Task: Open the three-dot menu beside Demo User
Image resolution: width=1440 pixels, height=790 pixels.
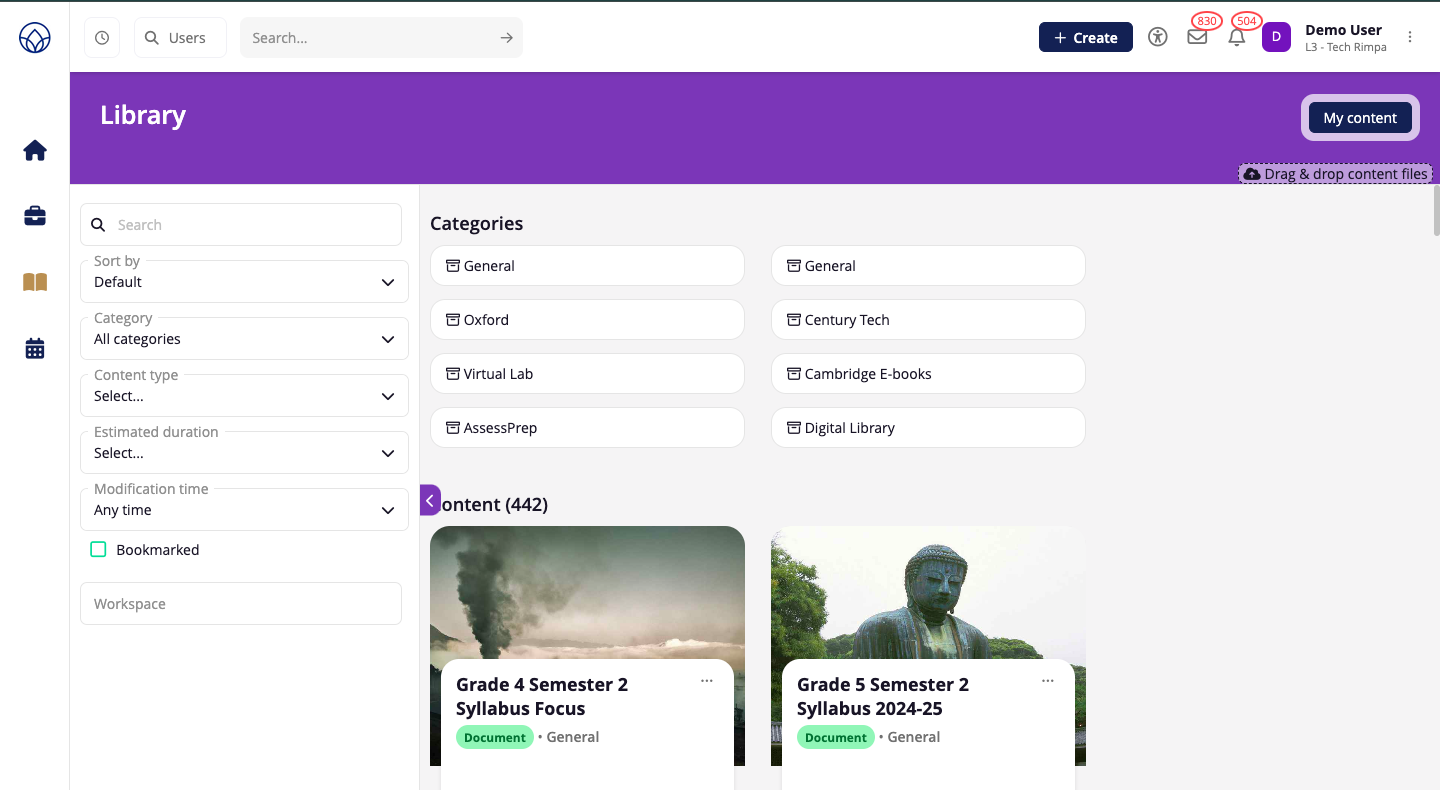Action: tap(1410, 37)
